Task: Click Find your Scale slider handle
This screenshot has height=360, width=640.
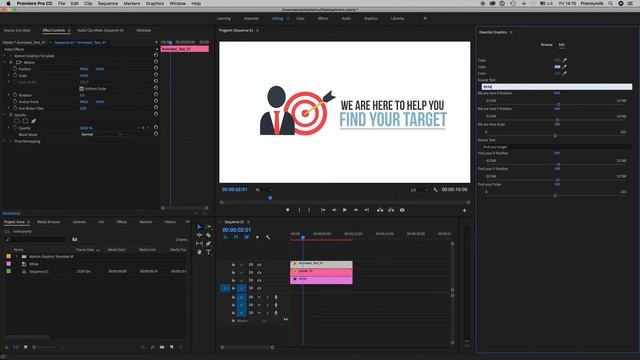Action: point(555,196)
